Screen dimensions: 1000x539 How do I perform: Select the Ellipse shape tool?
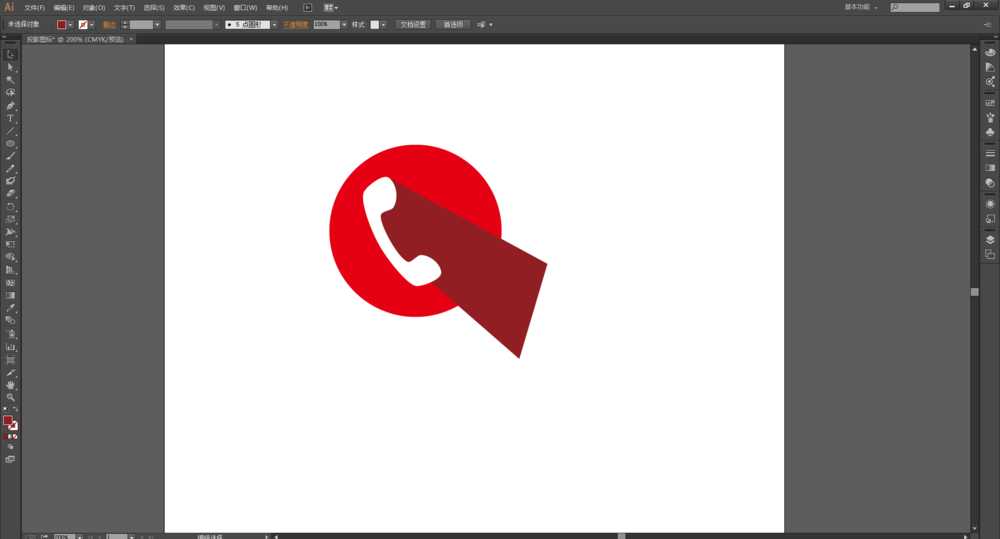coord(11,143)
